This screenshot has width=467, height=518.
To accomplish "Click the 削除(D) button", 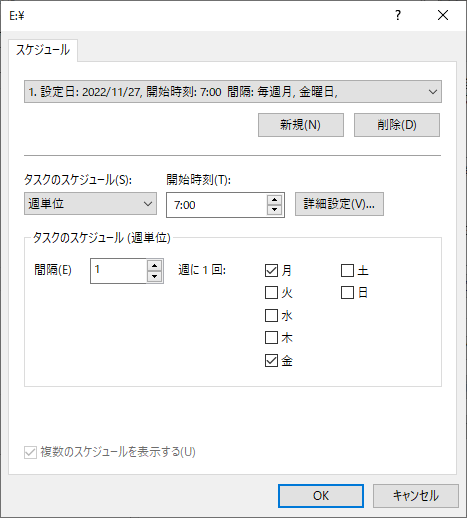I will [397, 125].
